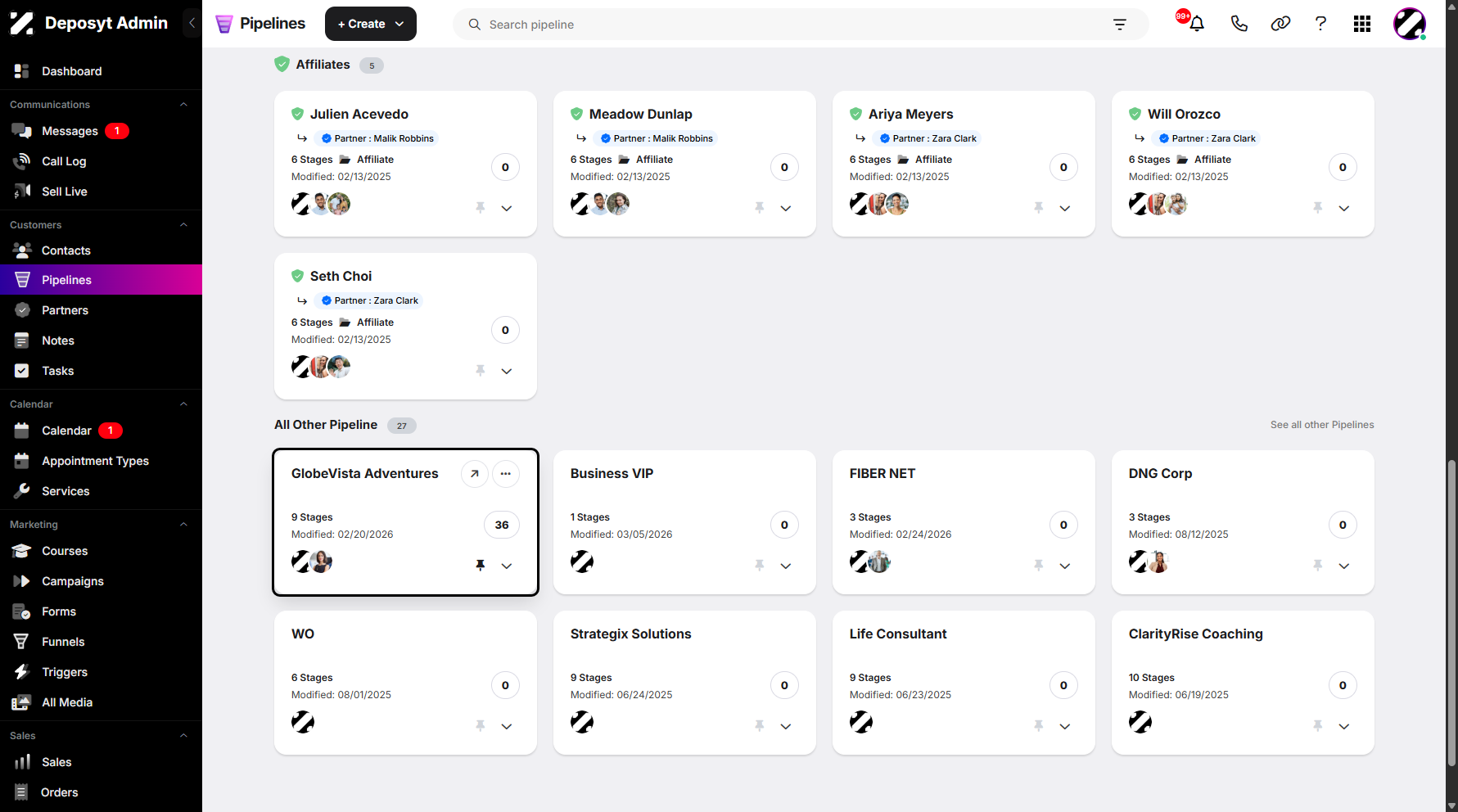1458x812 pixels.
Task: Pin the Business VIP pipeline
Action: [760, 566]
